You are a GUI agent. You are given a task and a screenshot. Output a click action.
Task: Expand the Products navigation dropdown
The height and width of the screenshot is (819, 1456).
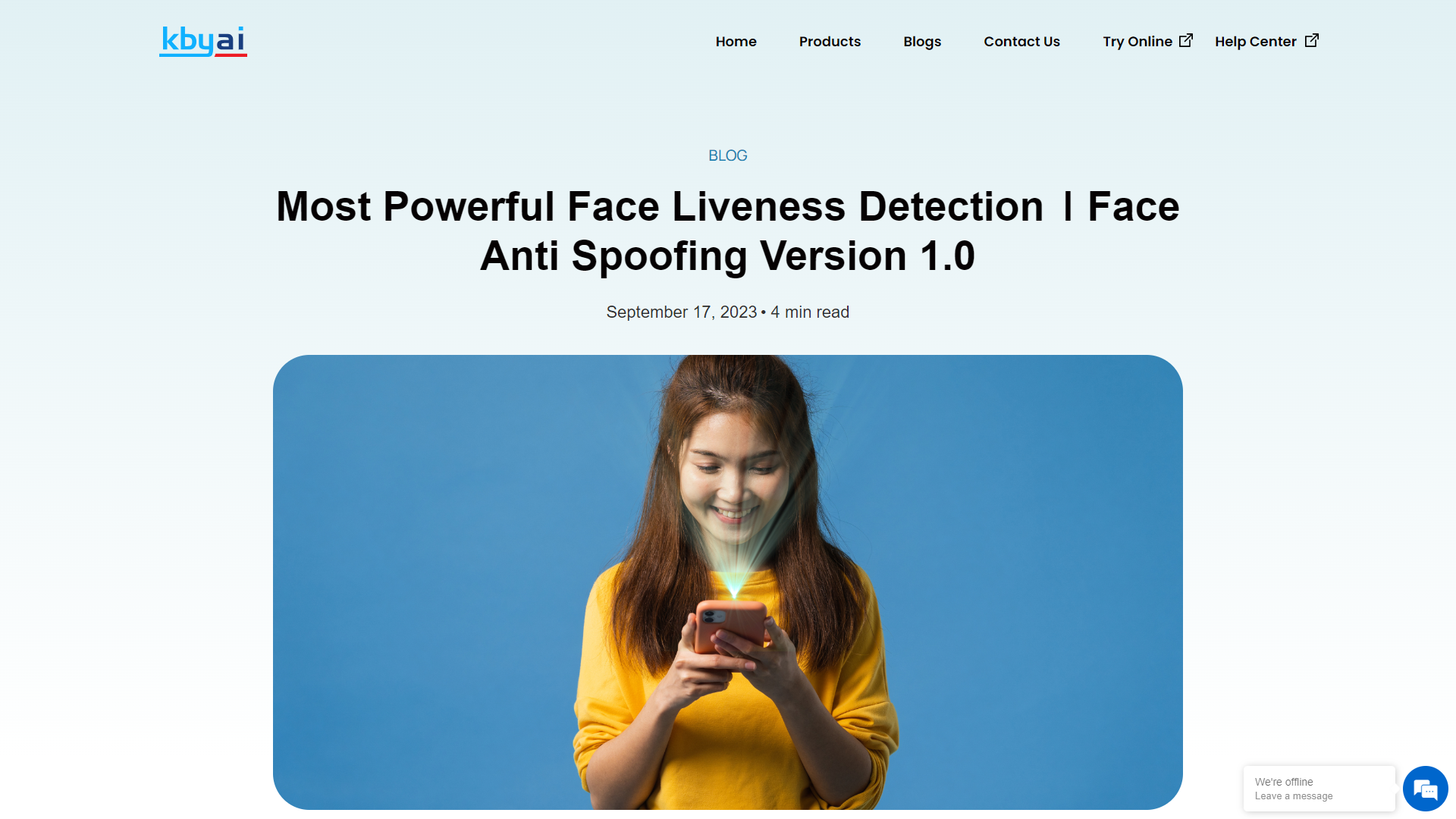tap(830, 41)
